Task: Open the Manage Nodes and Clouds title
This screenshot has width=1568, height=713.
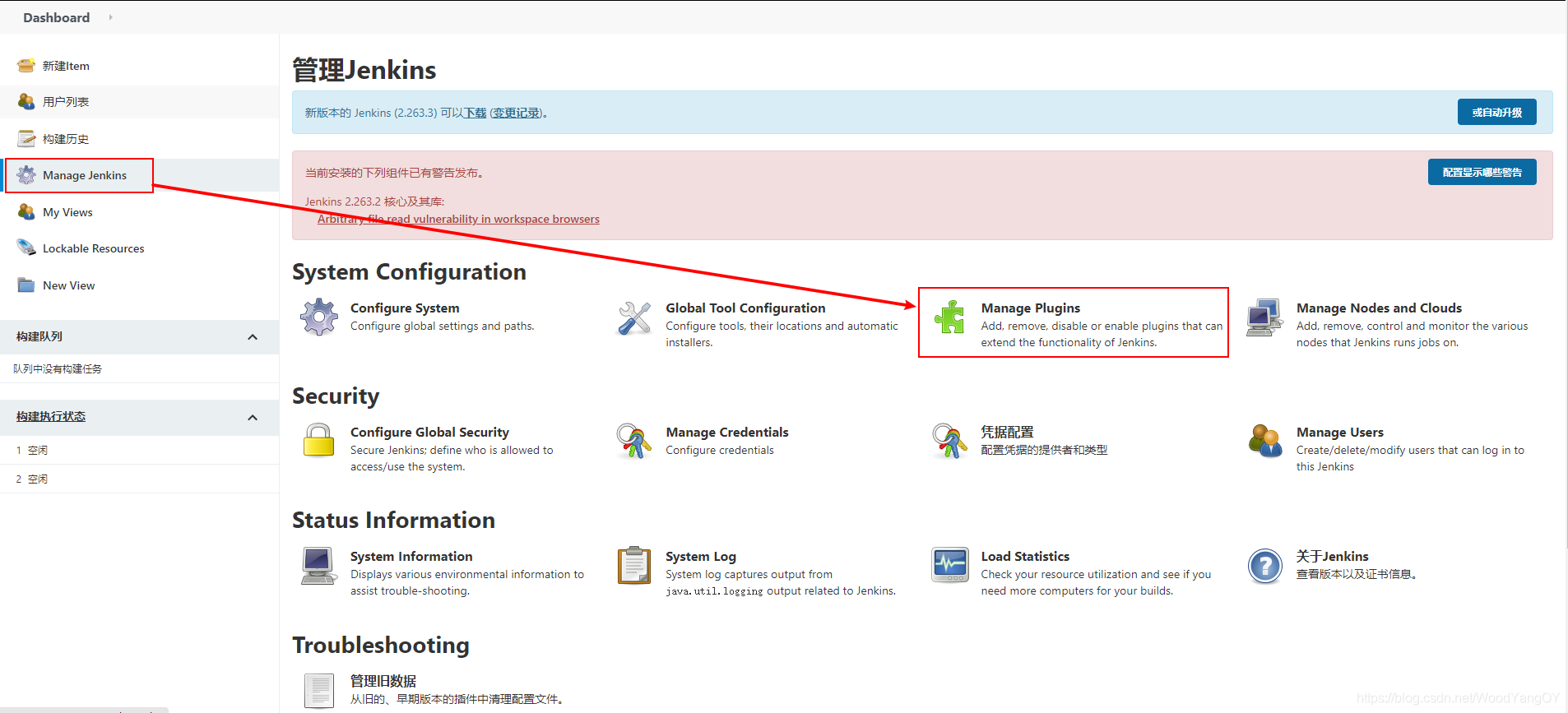Action: 1379,308
